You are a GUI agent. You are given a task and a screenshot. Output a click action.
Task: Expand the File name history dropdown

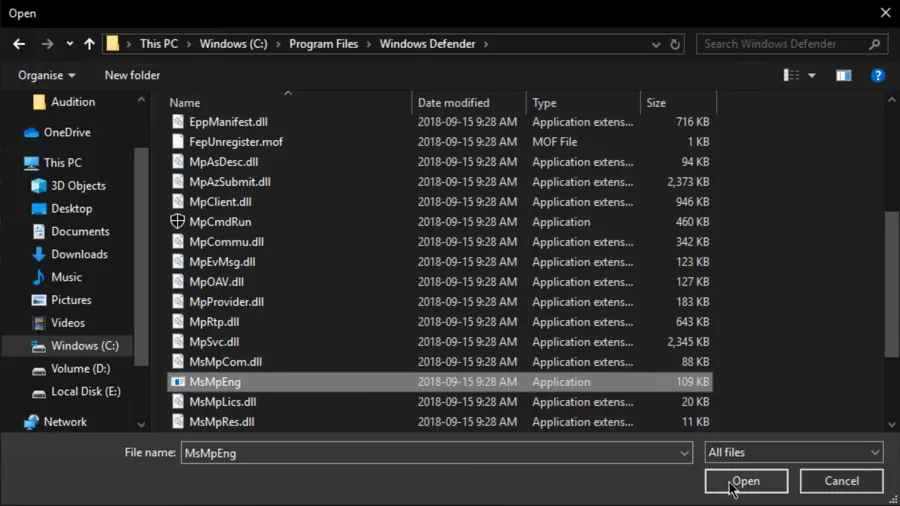coord(684,453)
